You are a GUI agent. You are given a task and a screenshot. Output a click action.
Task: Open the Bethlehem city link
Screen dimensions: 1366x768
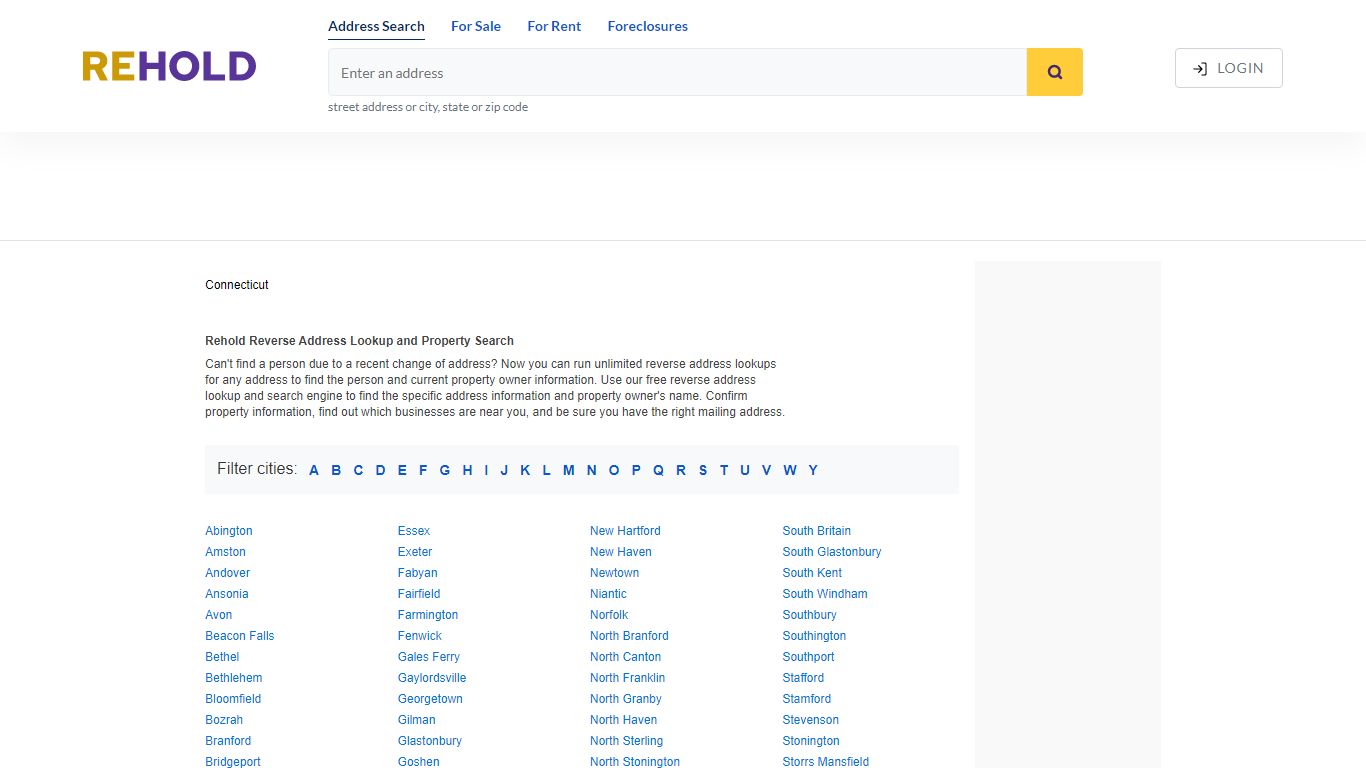(234, 678)
